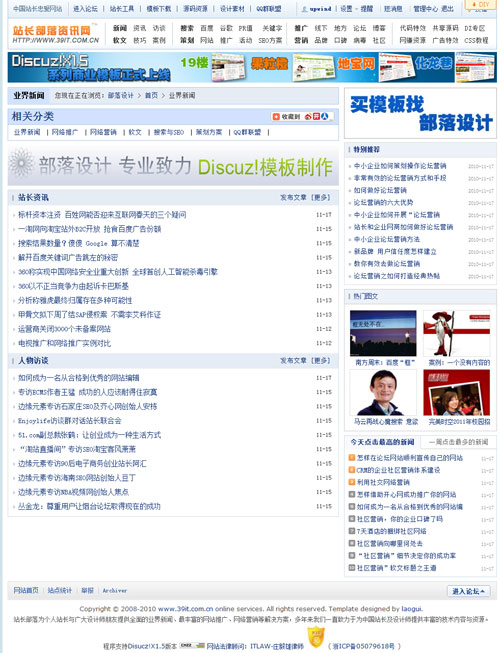Open 设计素材 in the top bar
Viewport: 500px width, 653px height.
(232, 8)
